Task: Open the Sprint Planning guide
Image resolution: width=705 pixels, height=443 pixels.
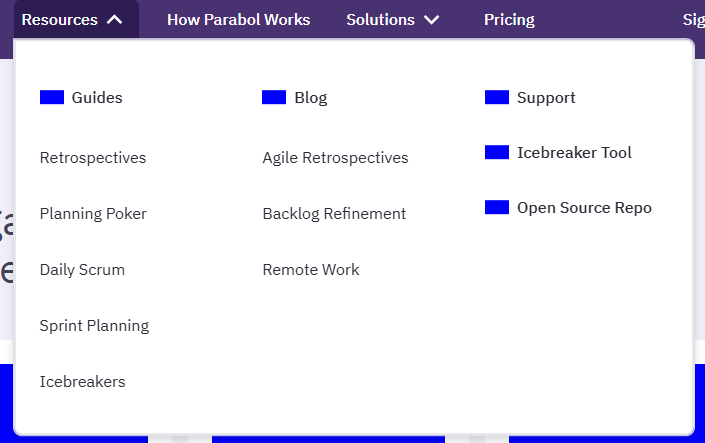Action: 94,326
